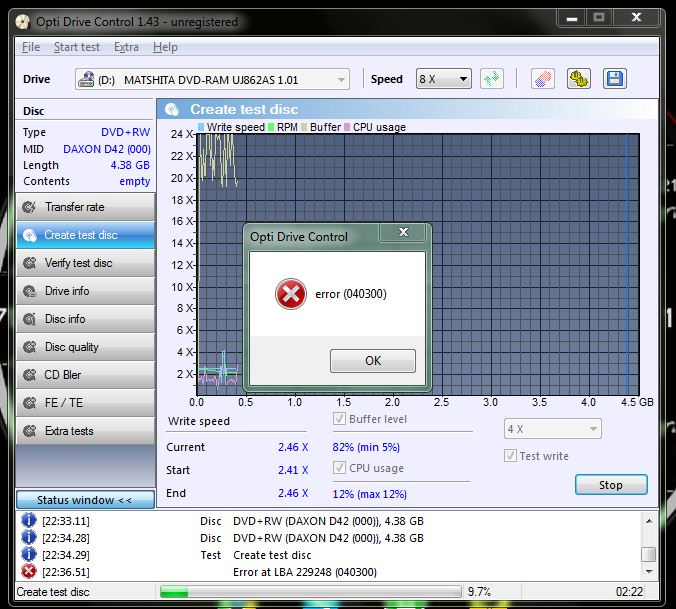Screen dimensions: 676x609
Task: Toggle the Test write checkbox
Action: pos(510,456)
